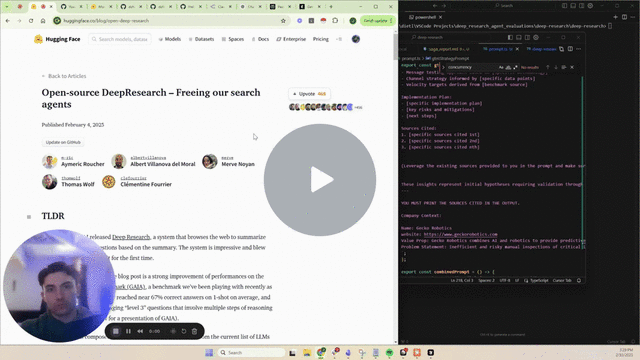Open the Enterprise page
This screenshot has height=360, width=640.
click(x=291, y=39)
